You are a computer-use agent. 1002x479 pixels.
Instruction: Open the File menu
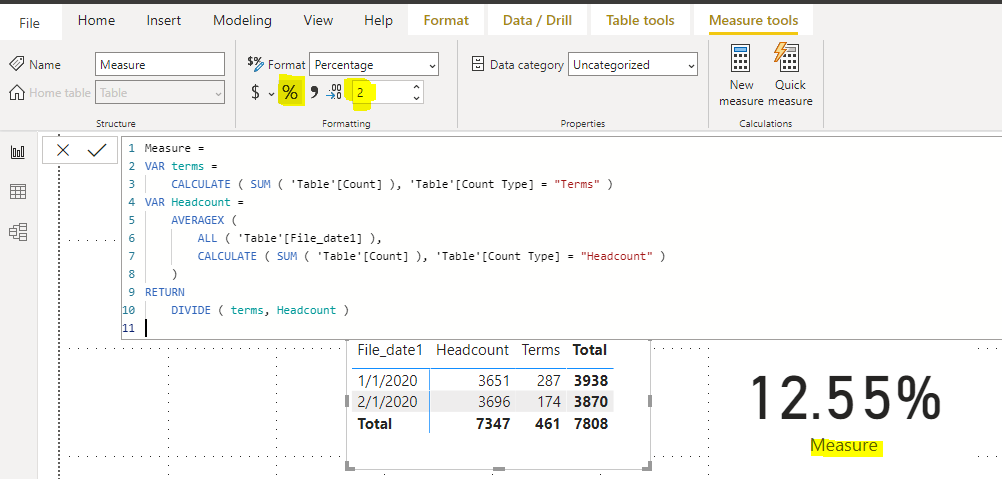pyautogui.click(x=29, y=24)
